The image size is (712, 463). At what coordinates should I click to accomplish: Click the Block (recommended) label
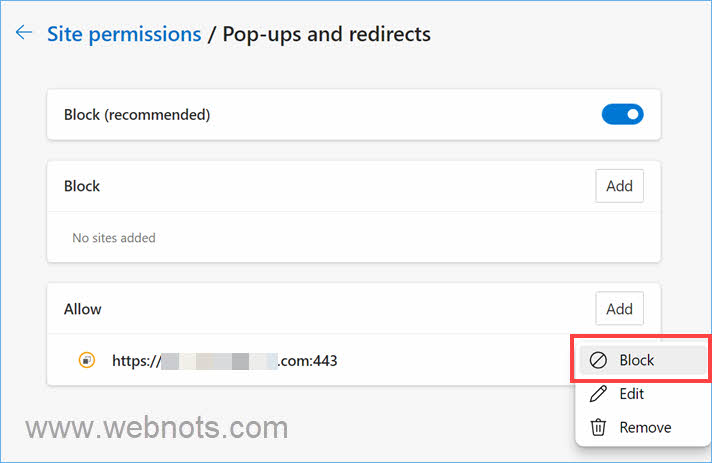pos(137,114)
